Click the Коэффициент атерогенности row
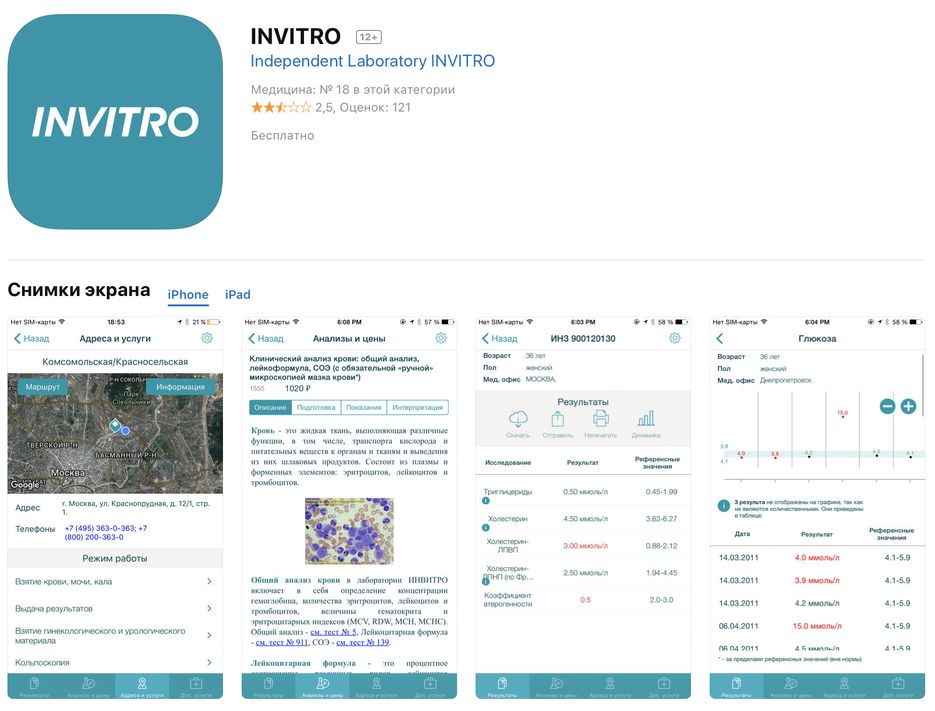Image resolution: width=935 pixels, height=711 pixels. [583, 600]
